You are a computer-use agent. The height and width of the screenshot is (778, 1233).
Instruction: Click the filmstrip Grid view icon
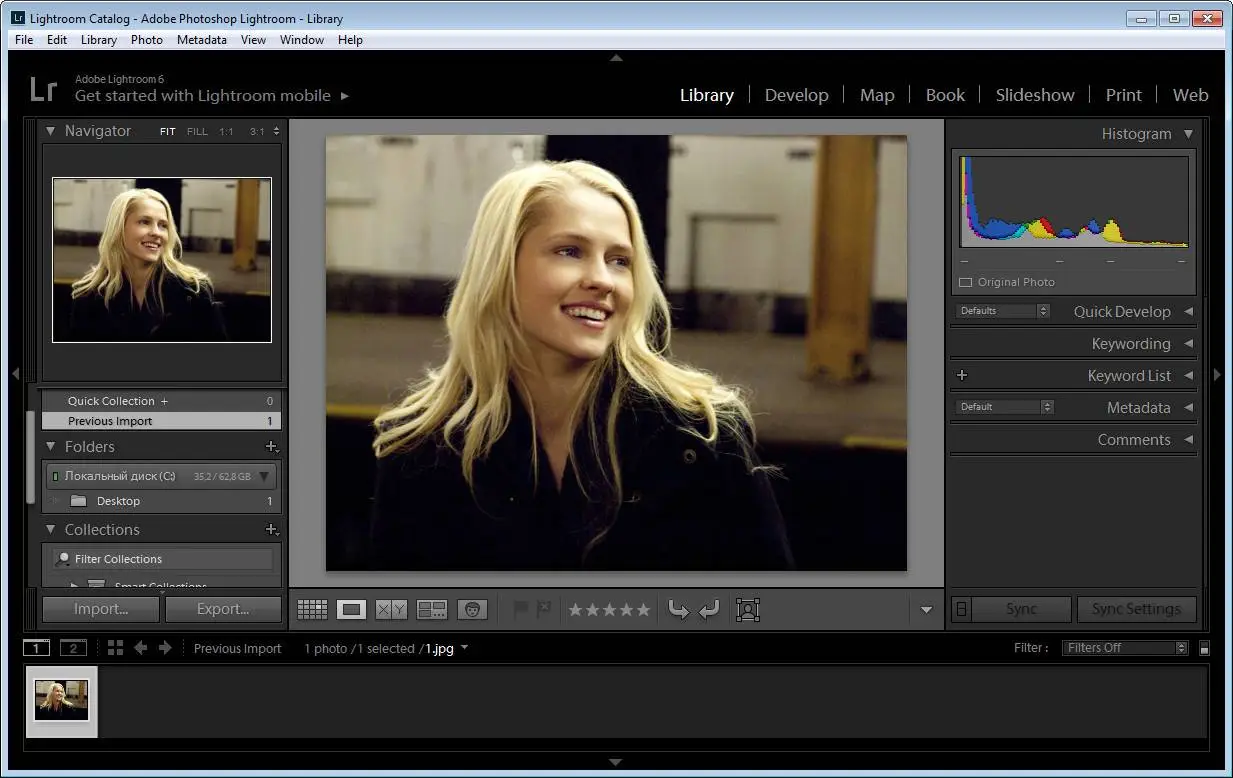[115, 648]
